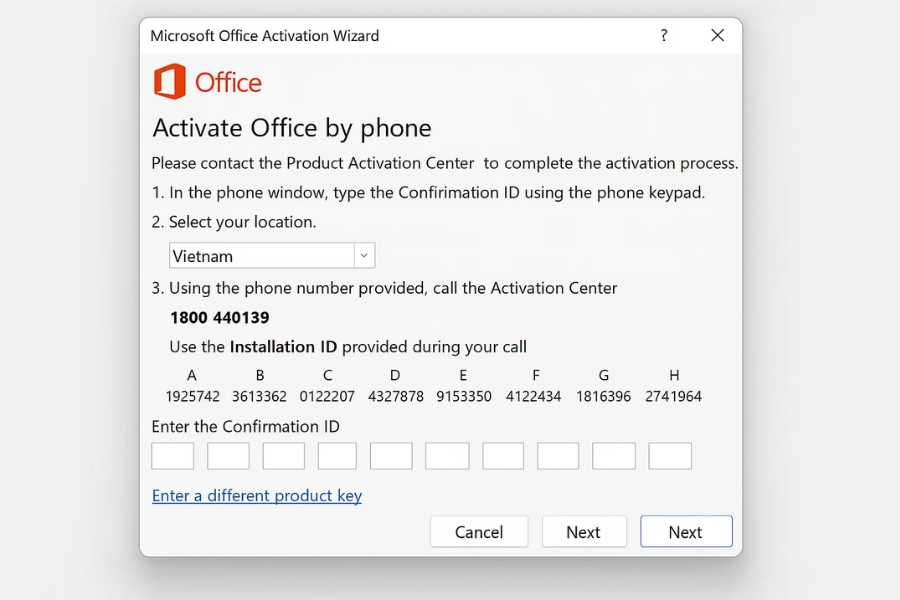Click Installation ID group B value 3613362
The image size is (900, 600).
pos(259,396)
